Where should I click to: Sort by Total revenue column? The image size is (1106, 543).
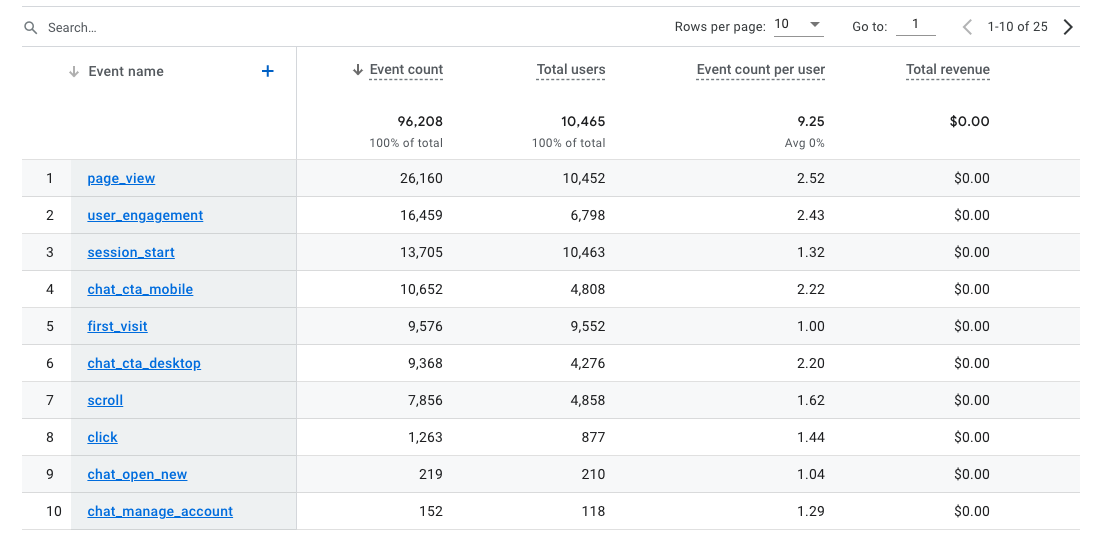947,70
